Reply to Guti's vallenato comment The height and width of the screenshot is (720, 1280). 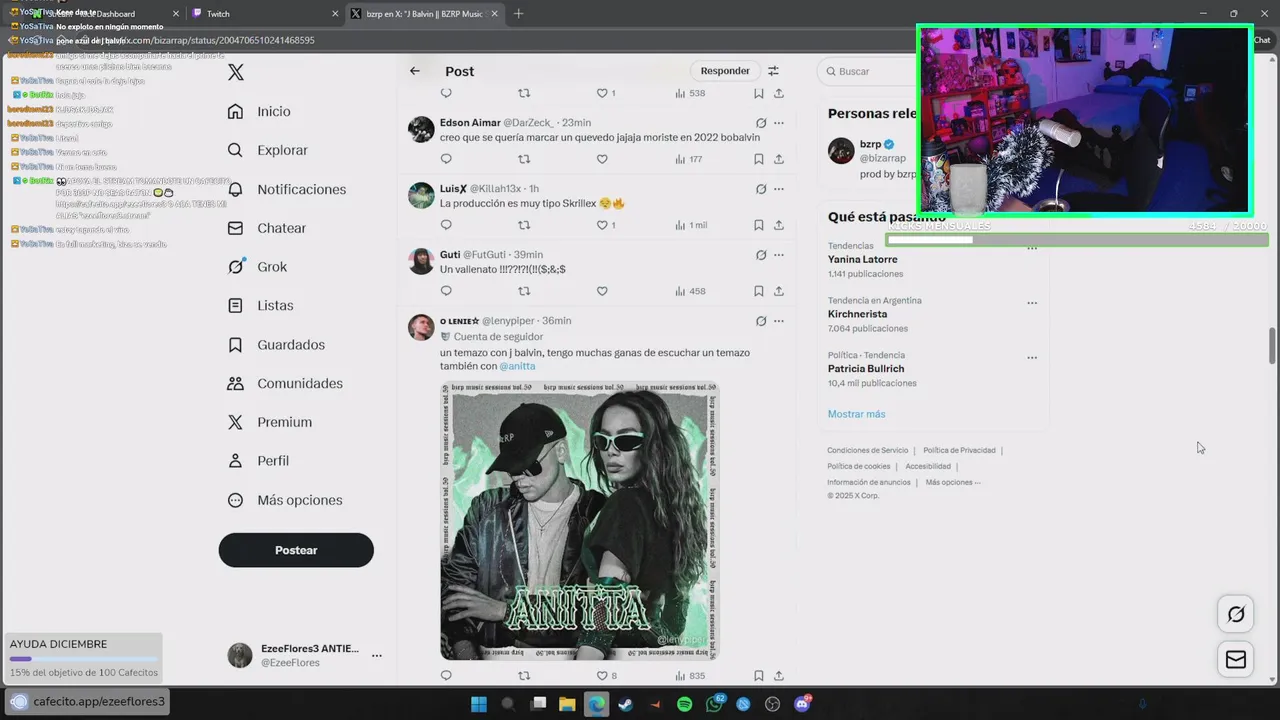446,291
